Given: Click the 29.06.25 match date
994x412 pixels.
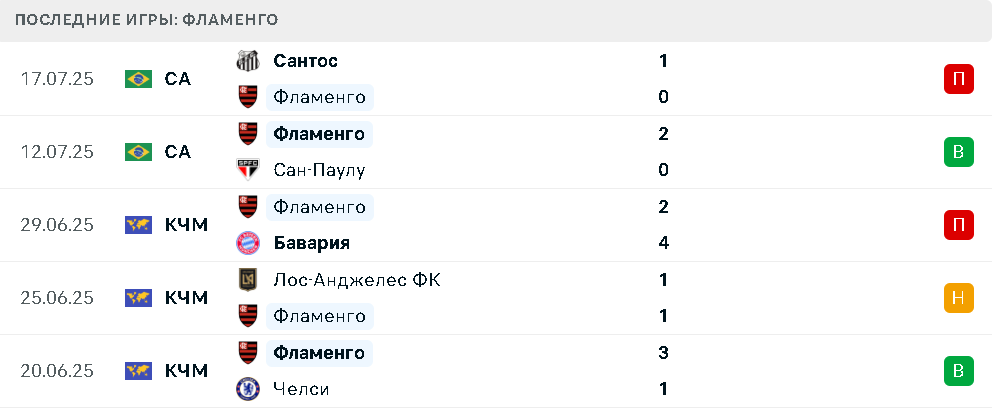Looking at the screenshot, I should tap(57, 225).
